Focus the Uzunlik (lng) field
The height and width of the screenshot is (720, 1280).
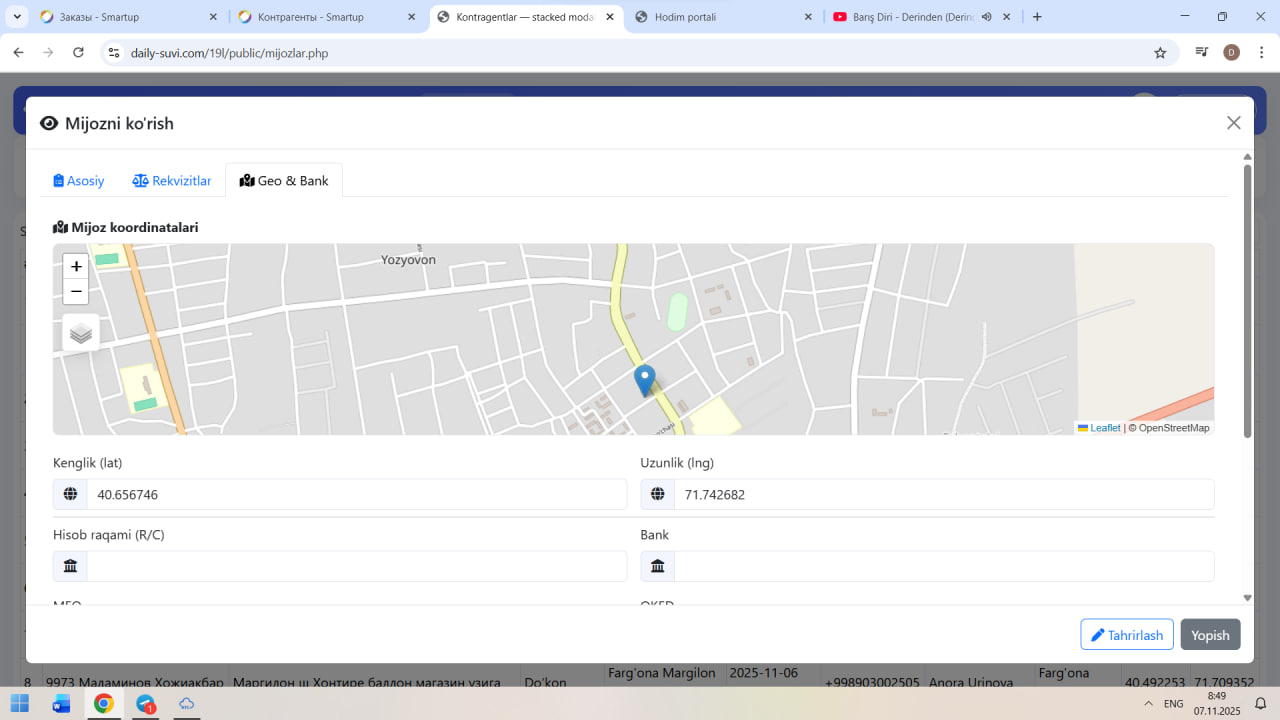[943, 495]
